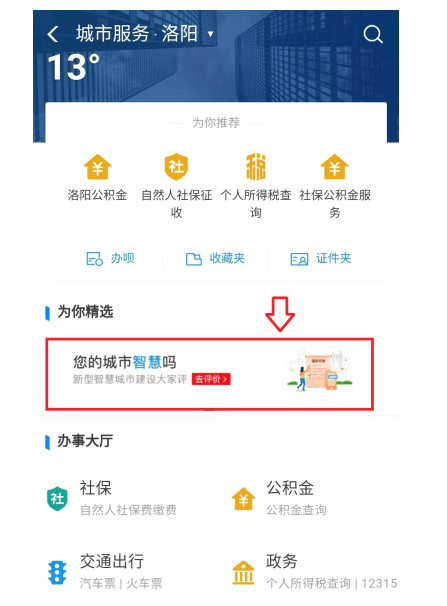This screenshot has height=606, width=447.
Task: Open 社保 green shield icon
Action: point(57,499)
